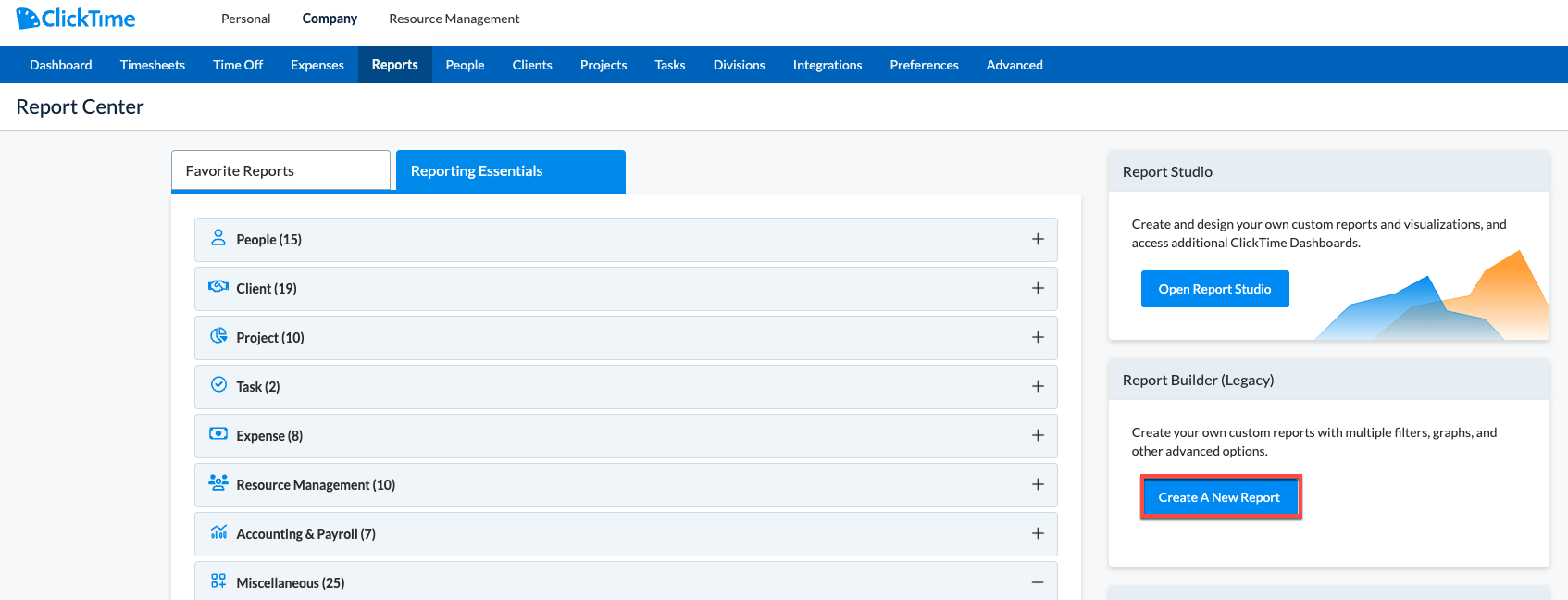Switch to Favorite Reports tab
Screen dimensions: 1568x600
[280, 170]
